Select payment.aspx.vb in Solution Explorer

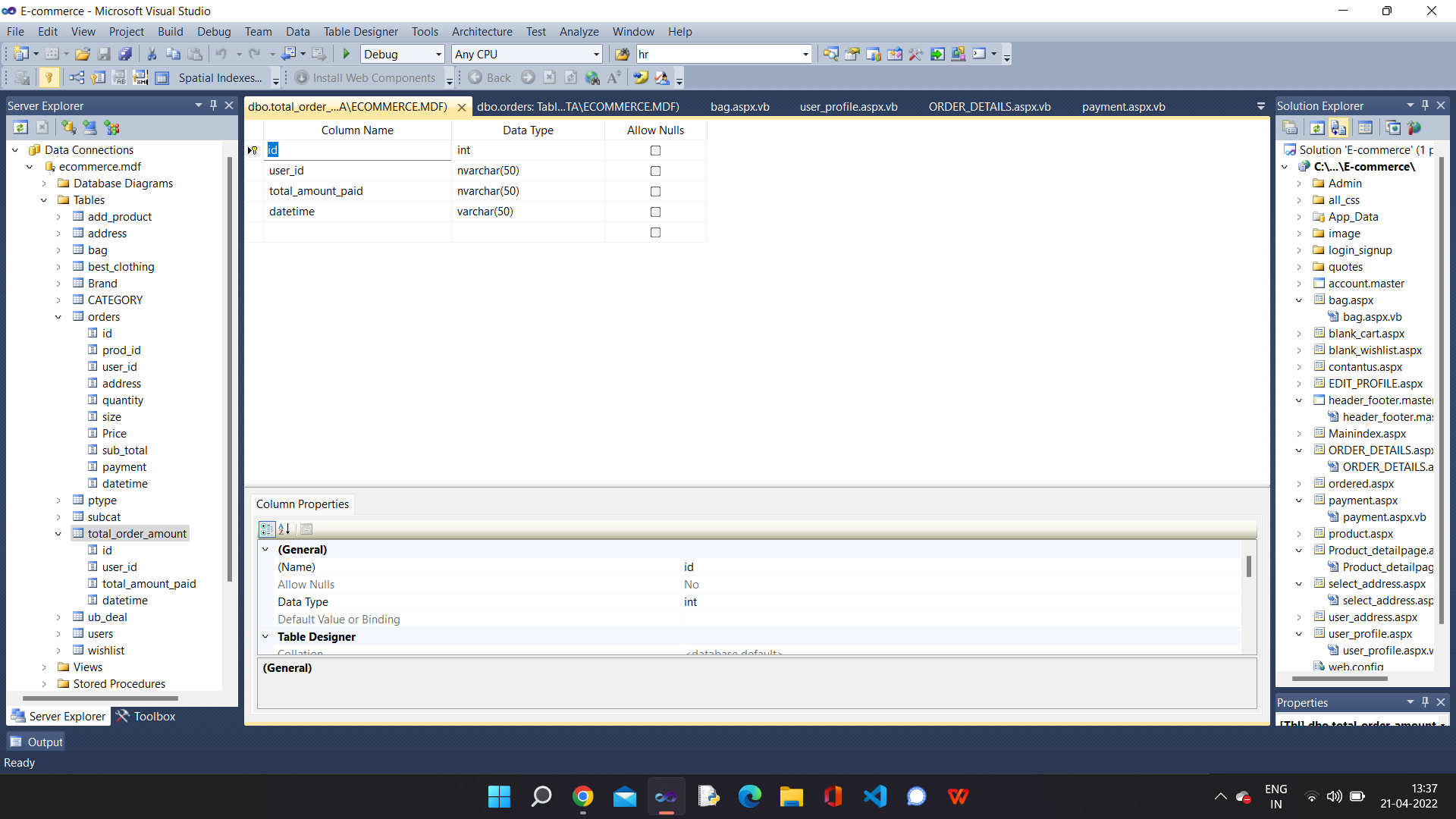coord(1384,517)
